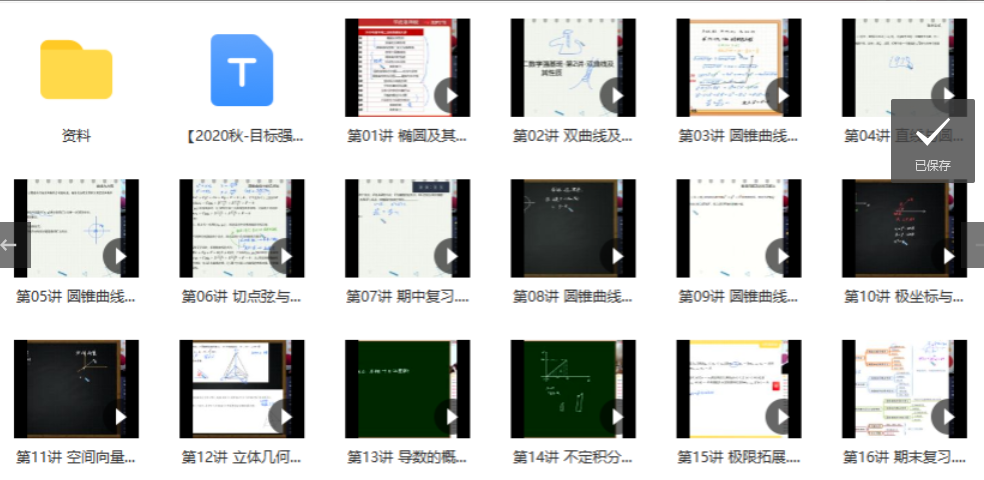This screenshot has width=984, height=480.
Task: Select the 第07讲 期中复习 video title
Action: click(407, 297)
